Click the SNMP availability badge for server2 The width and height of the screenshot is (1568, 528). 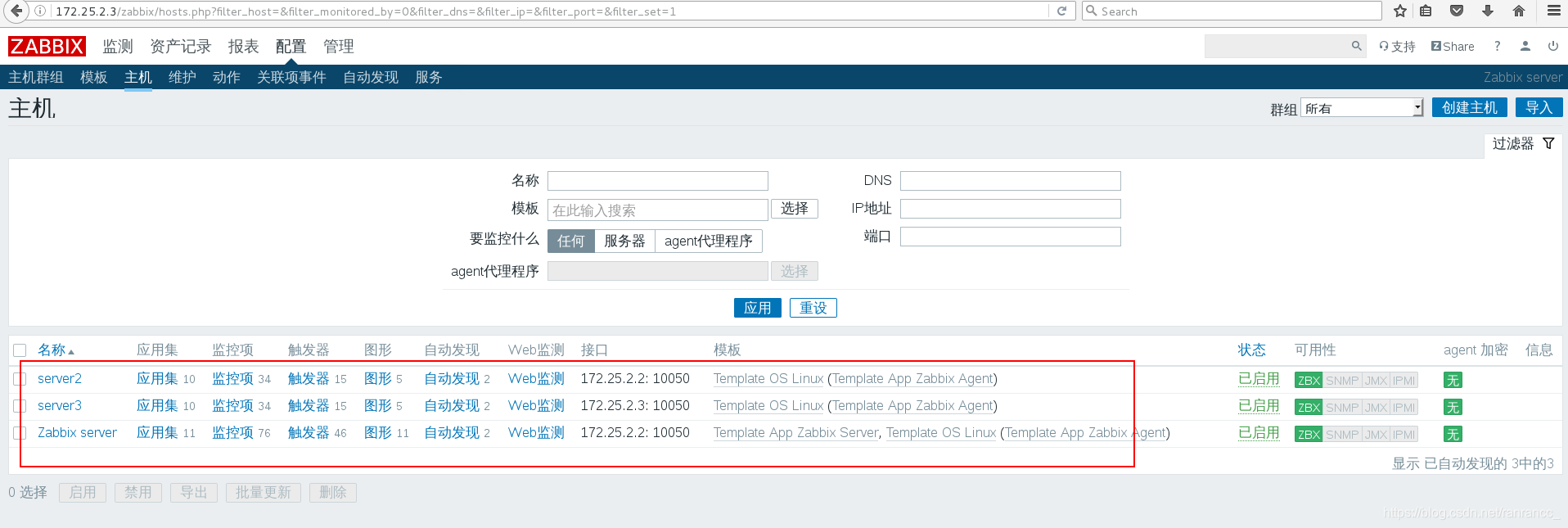click(x=1342, y=380)
